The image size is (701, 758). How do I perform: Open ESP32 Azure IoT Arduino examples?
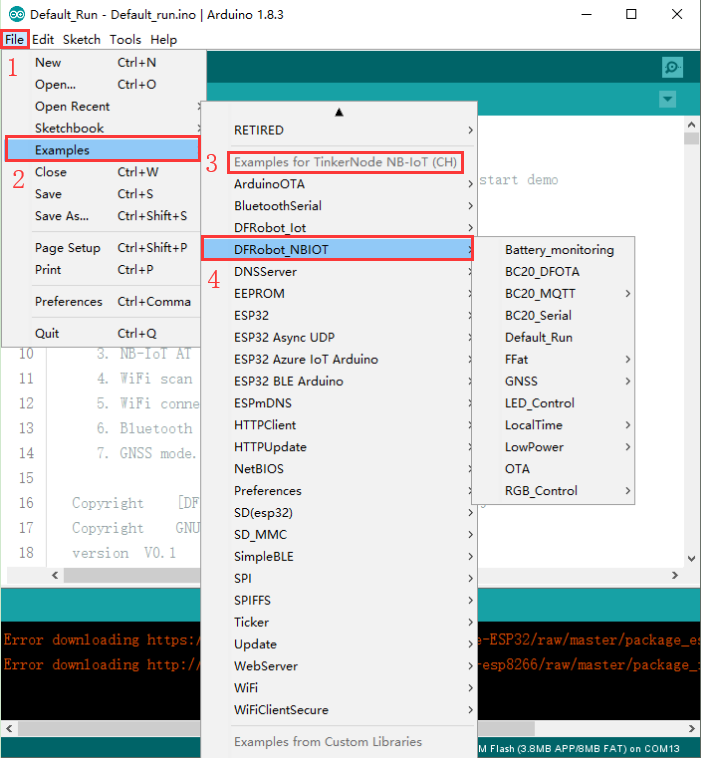pyautogui.click(x=339, y=359)
